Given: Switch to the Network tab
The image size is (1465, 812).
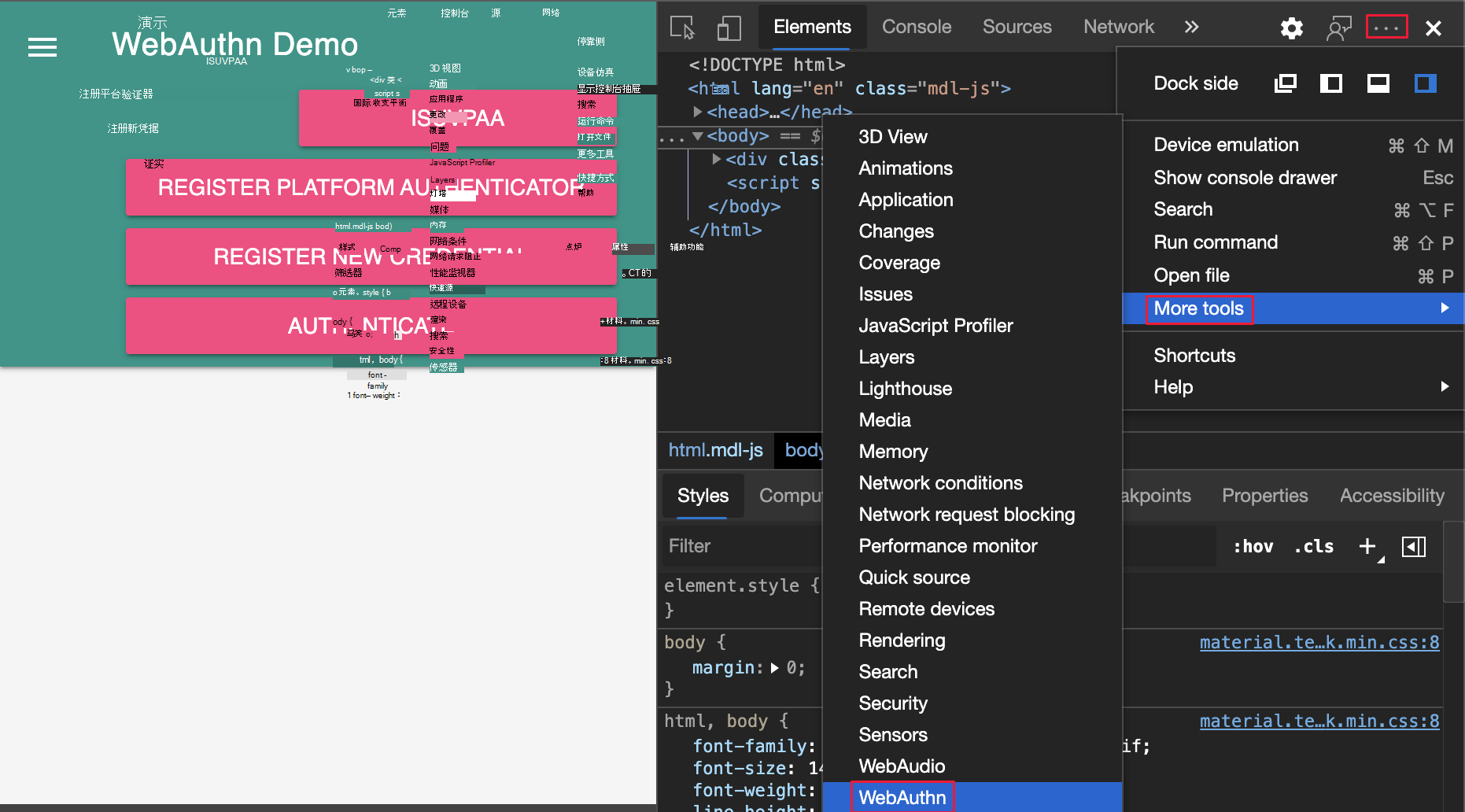Looking at the screenshot, I should point(1119,28).
